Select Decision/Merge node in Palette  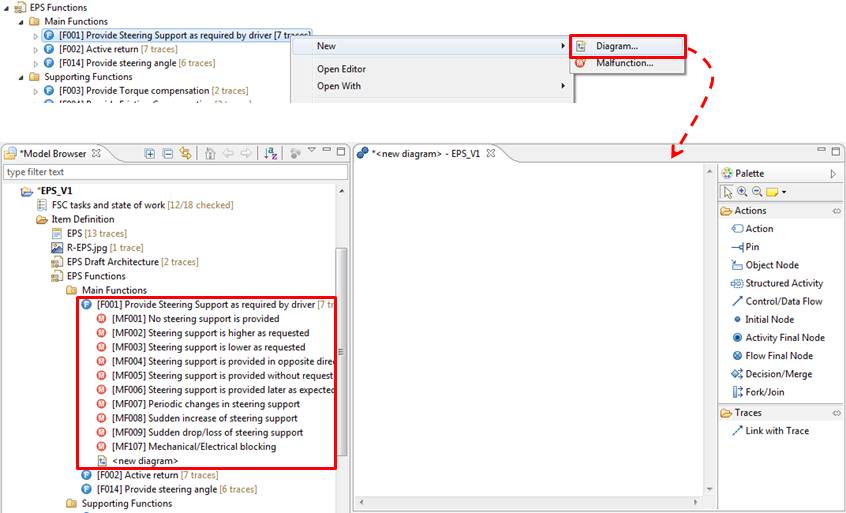778,374
